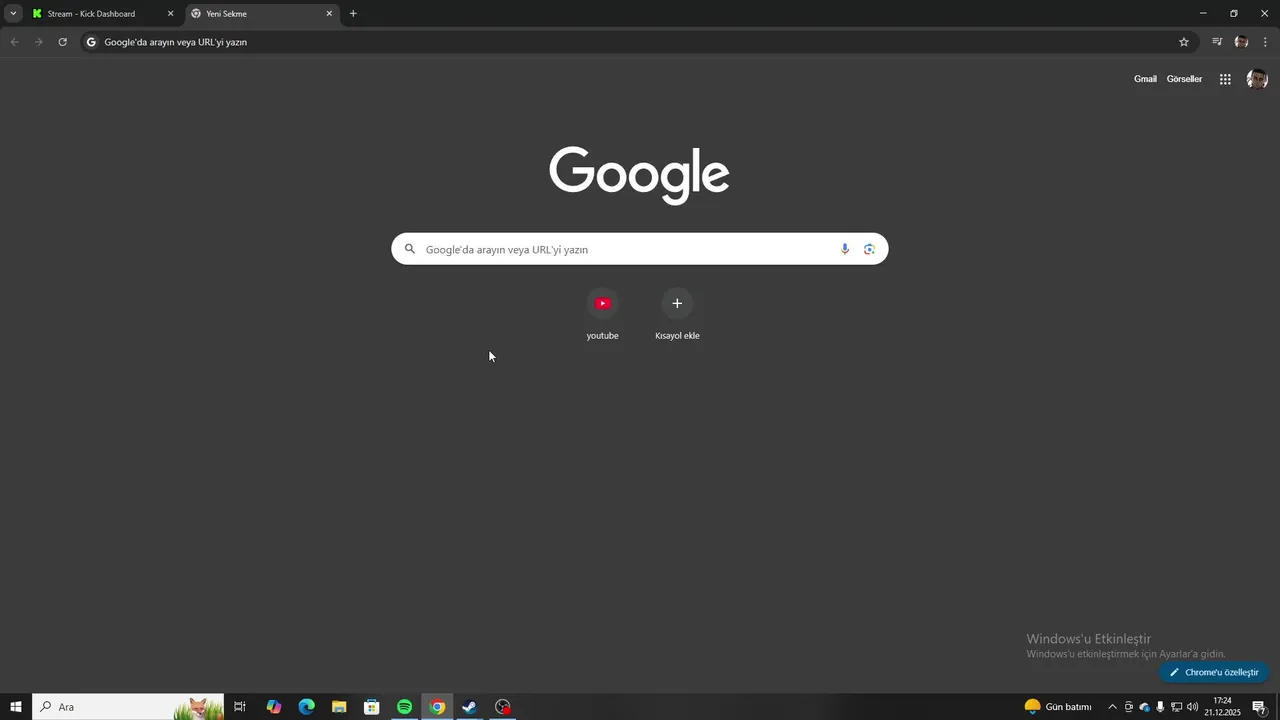Open the OneDrive cloud tray icon
Viewport: 1280px width, 720px height.
point(1145,707)
